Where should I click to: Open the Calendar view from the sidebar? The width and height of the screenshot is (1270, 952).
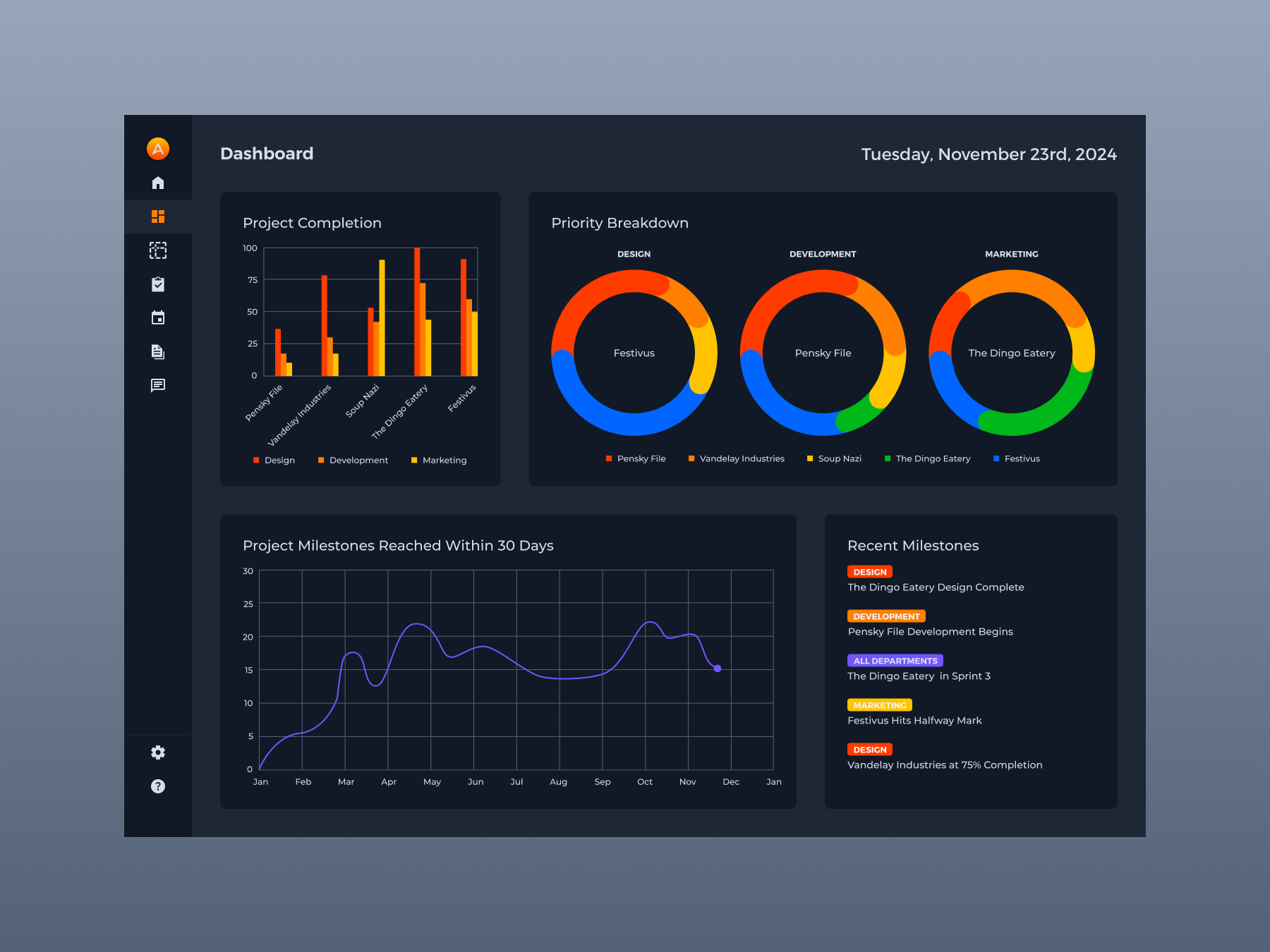click(158, 317)
